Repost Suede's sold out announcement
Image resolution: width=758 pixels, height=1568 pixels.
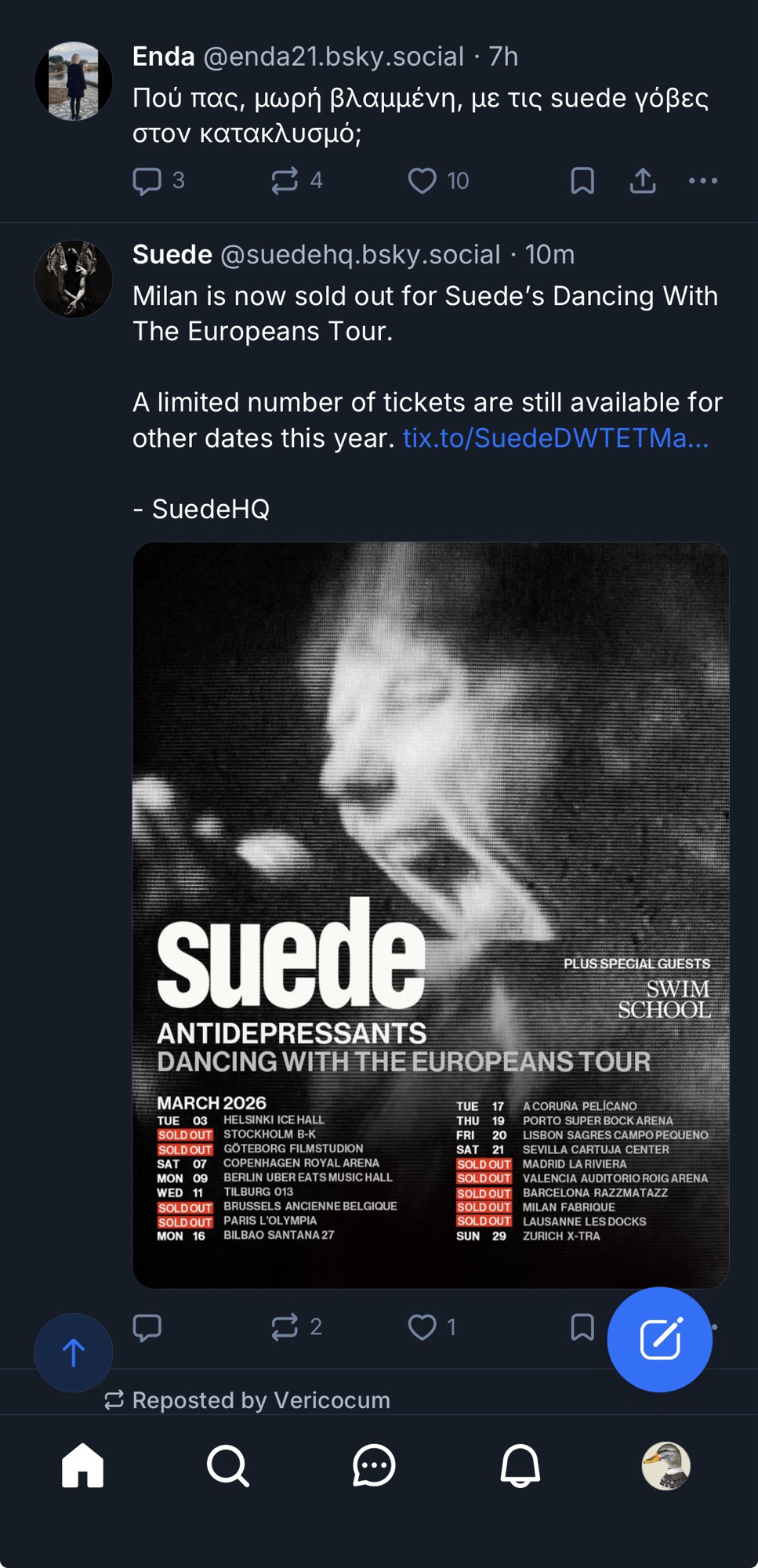(285, 1327)
